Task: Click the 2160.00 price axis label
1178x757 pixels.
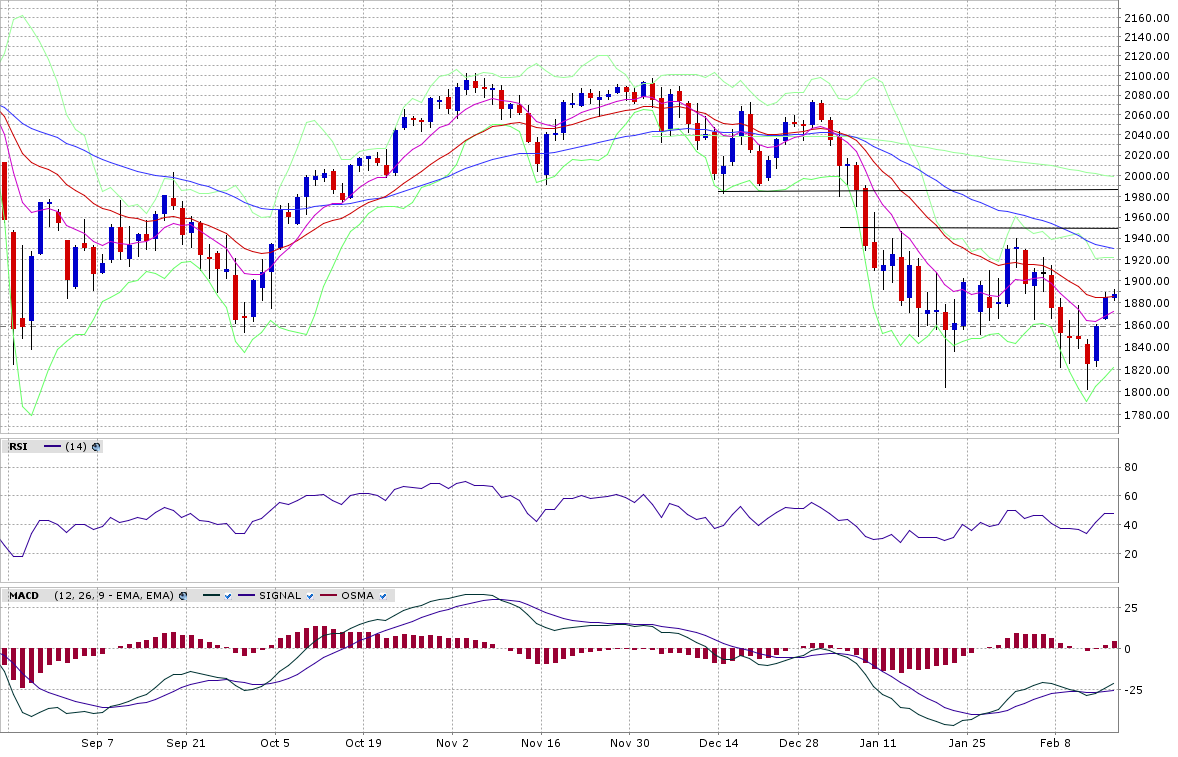Action: pos(1147,18)
